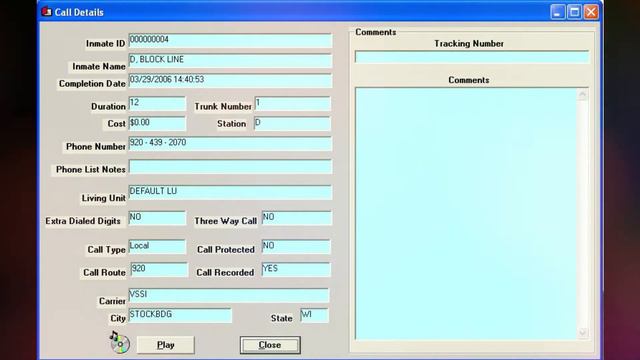
Task: Click the Tracking Number input field
Action: click(x=472, y=57)
